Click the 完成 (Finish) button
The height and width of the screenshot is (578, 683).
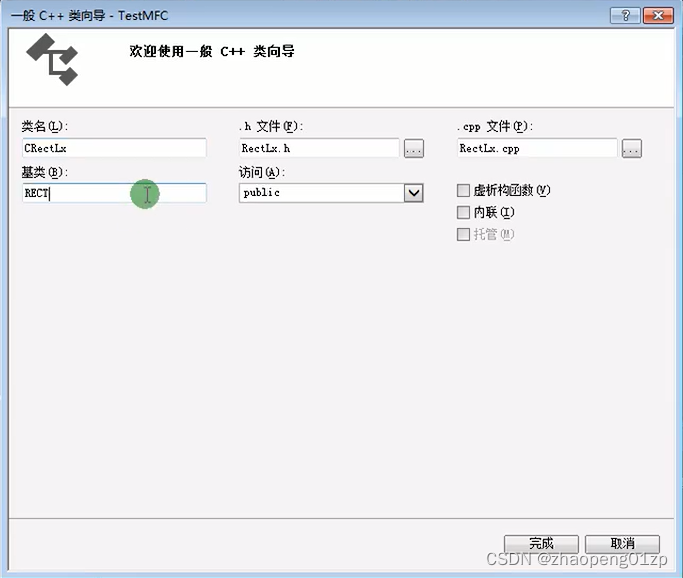click(541, 544)
